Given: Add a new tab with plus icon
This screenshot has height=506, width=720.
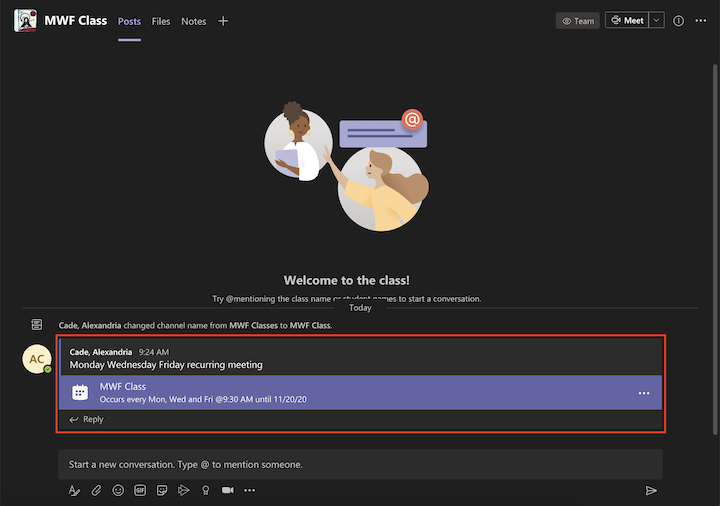Looking at the screenshot, I should click(223, 21).
